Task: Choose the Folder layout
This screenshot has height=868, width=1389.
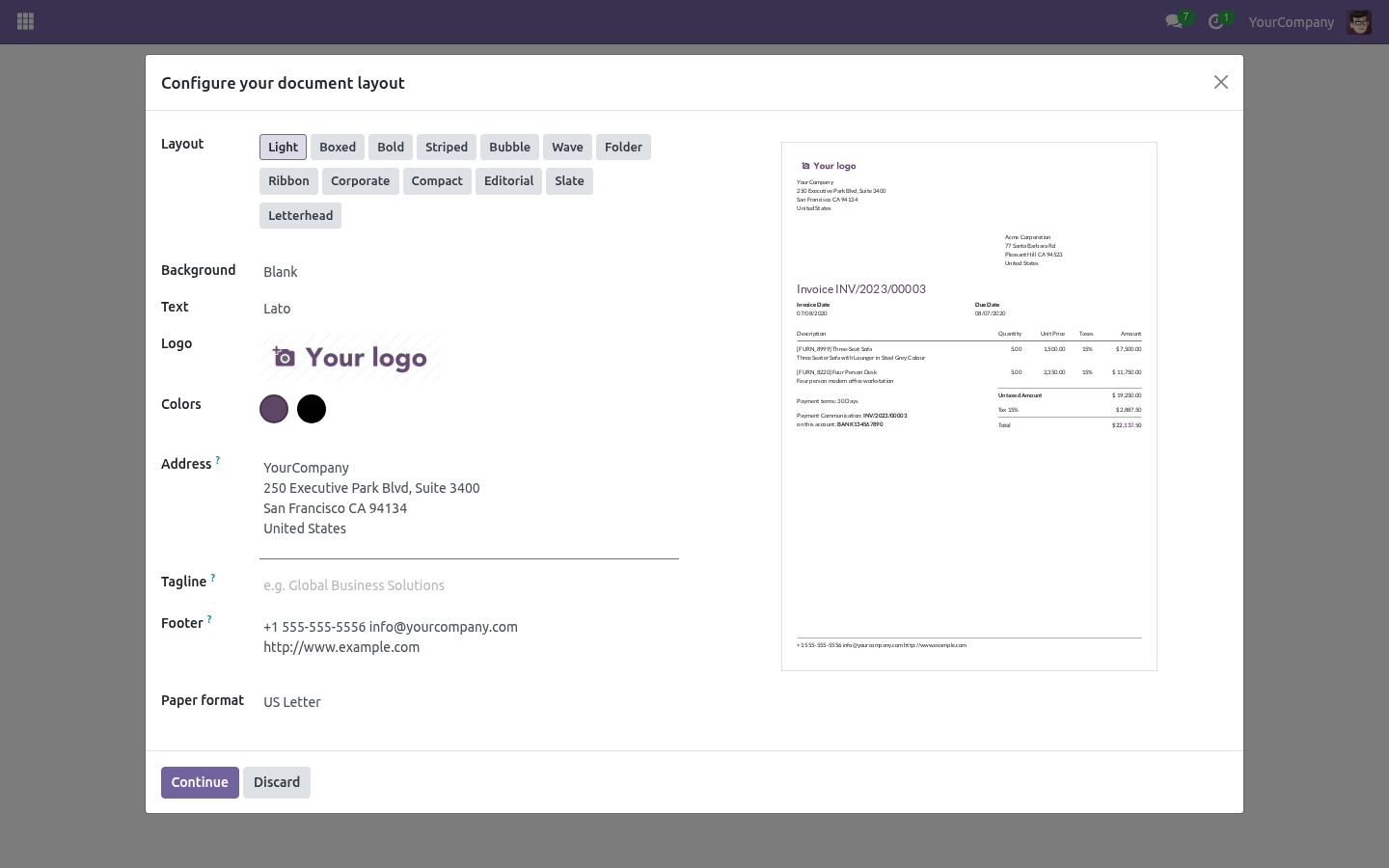Action: click(623, 147)
